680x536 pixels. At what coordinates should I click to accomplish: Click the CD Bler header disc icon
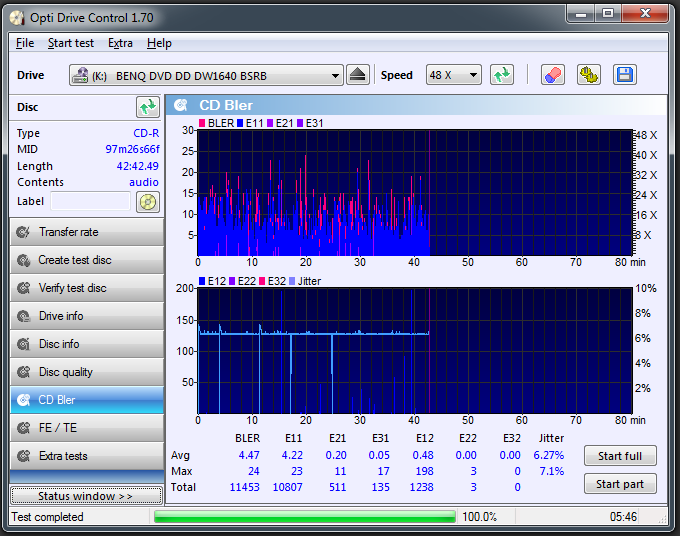[x=180, y=105]
